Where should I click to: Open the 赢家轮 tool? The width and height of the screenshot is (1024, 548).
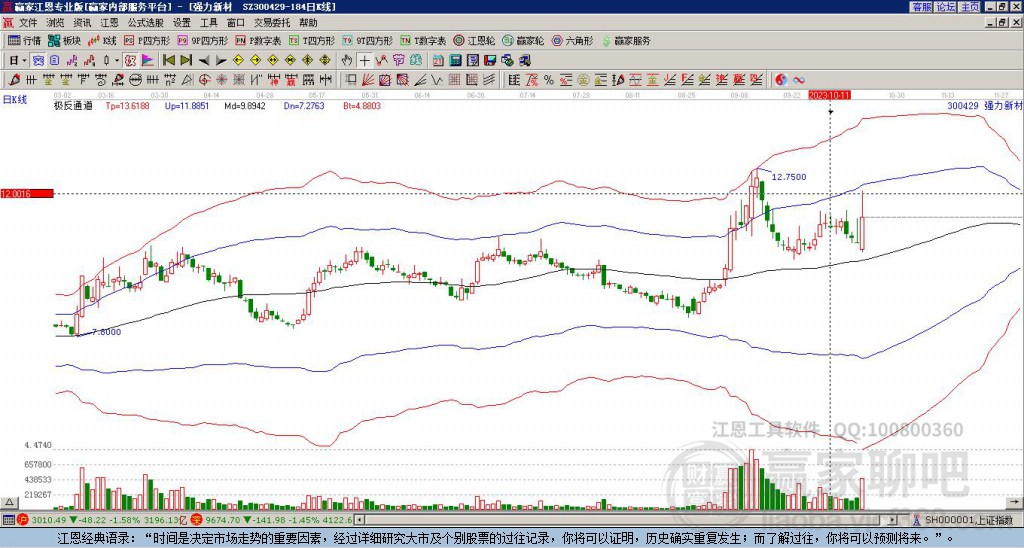click(523, 40)
